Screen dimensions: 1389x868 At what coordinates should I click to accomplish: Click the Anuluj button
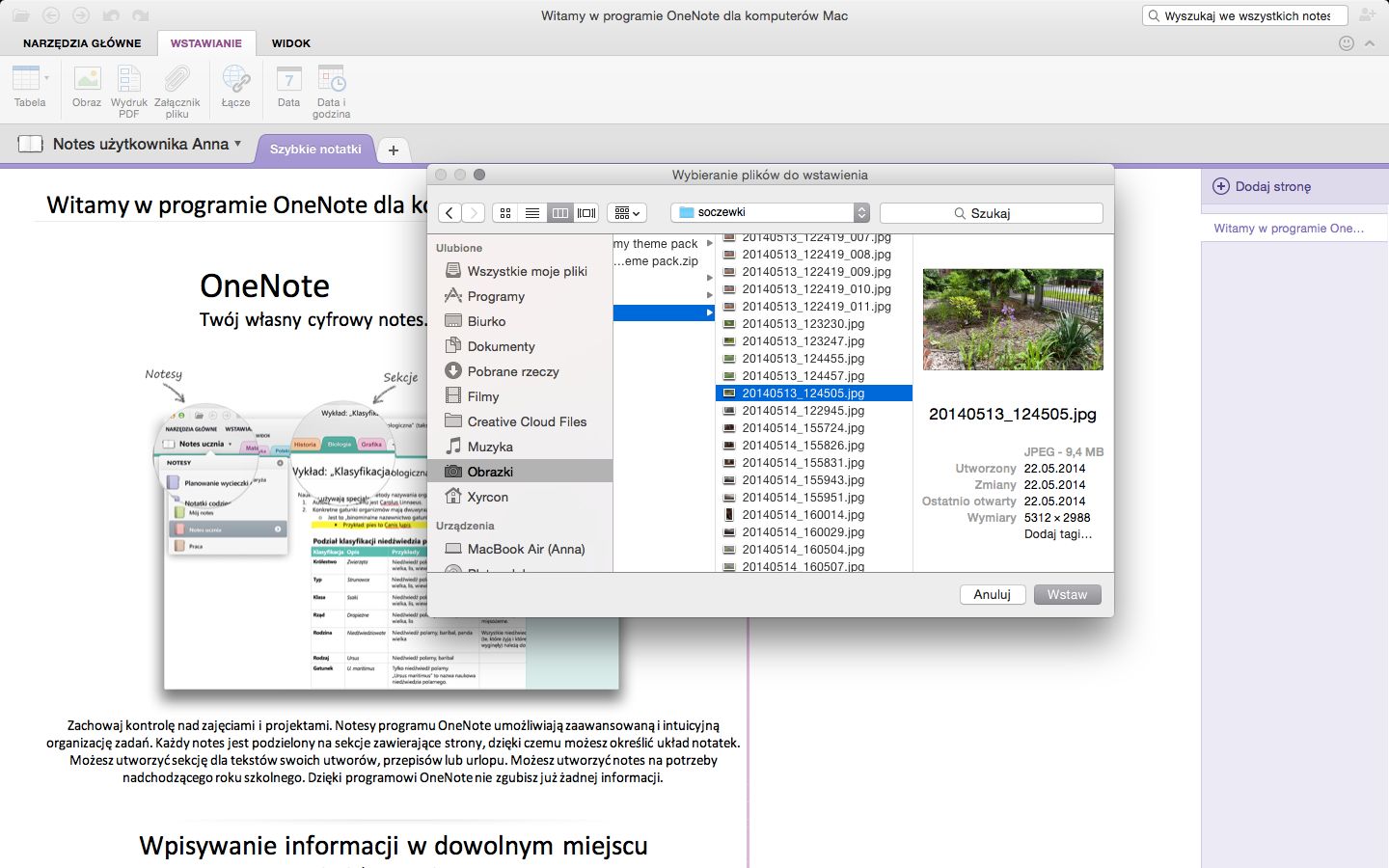coord(992,595)
